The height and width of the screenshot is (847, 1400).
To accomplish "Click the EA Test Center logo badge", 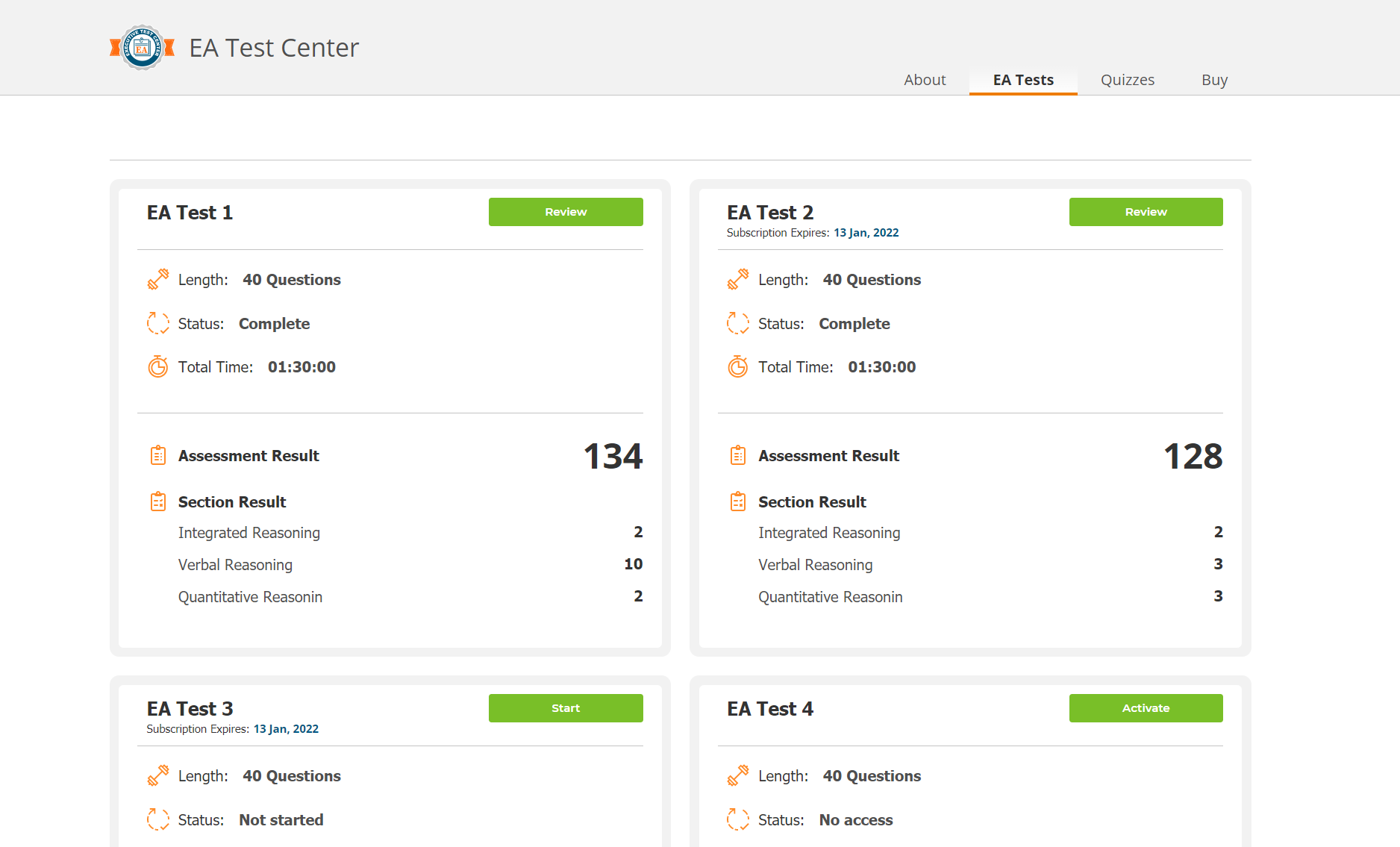I will [x=142, y=48].
